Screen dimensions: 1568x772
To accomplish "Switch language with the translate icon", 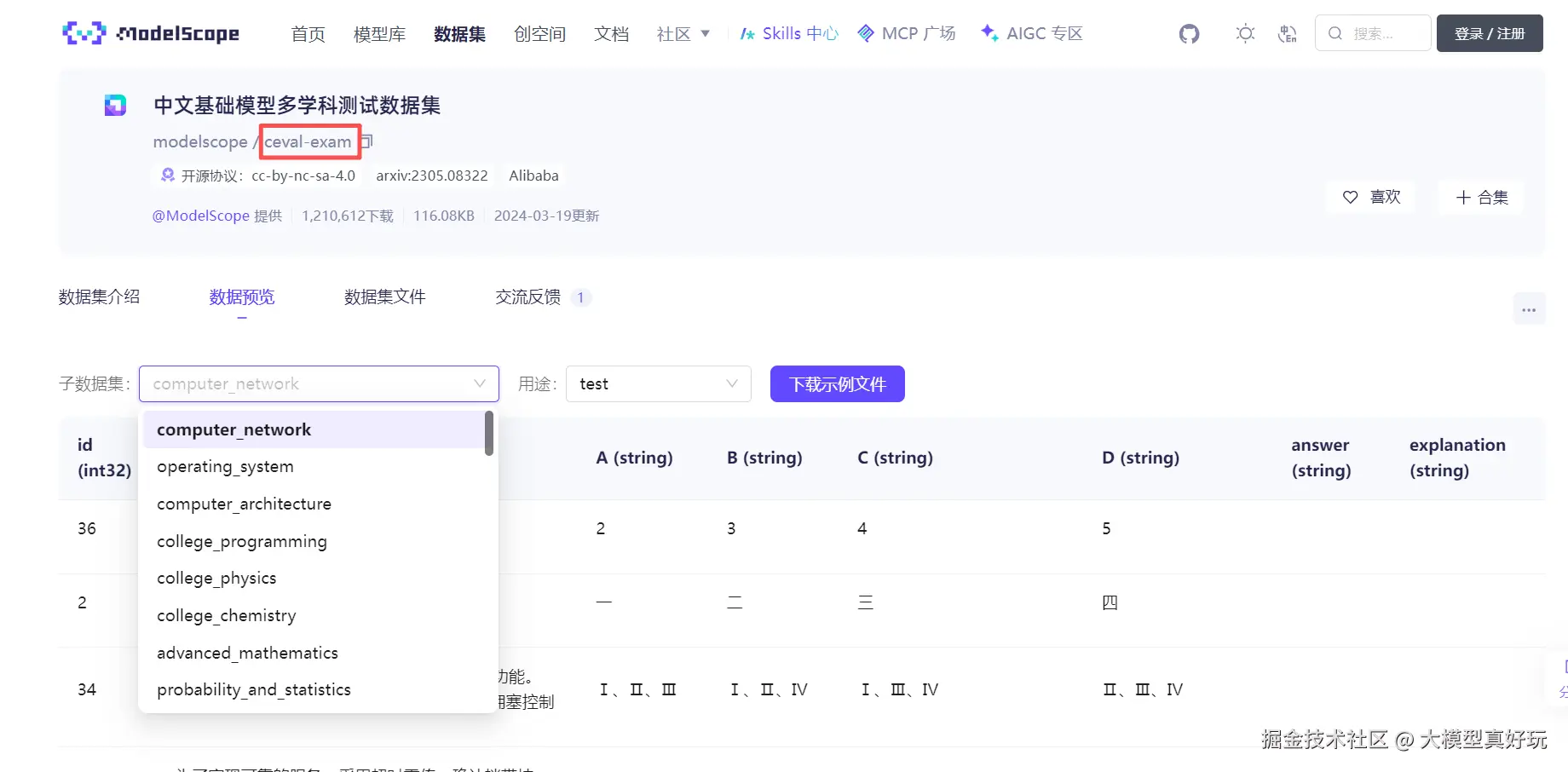I will pyautogui.click(x=1288, y=33).
